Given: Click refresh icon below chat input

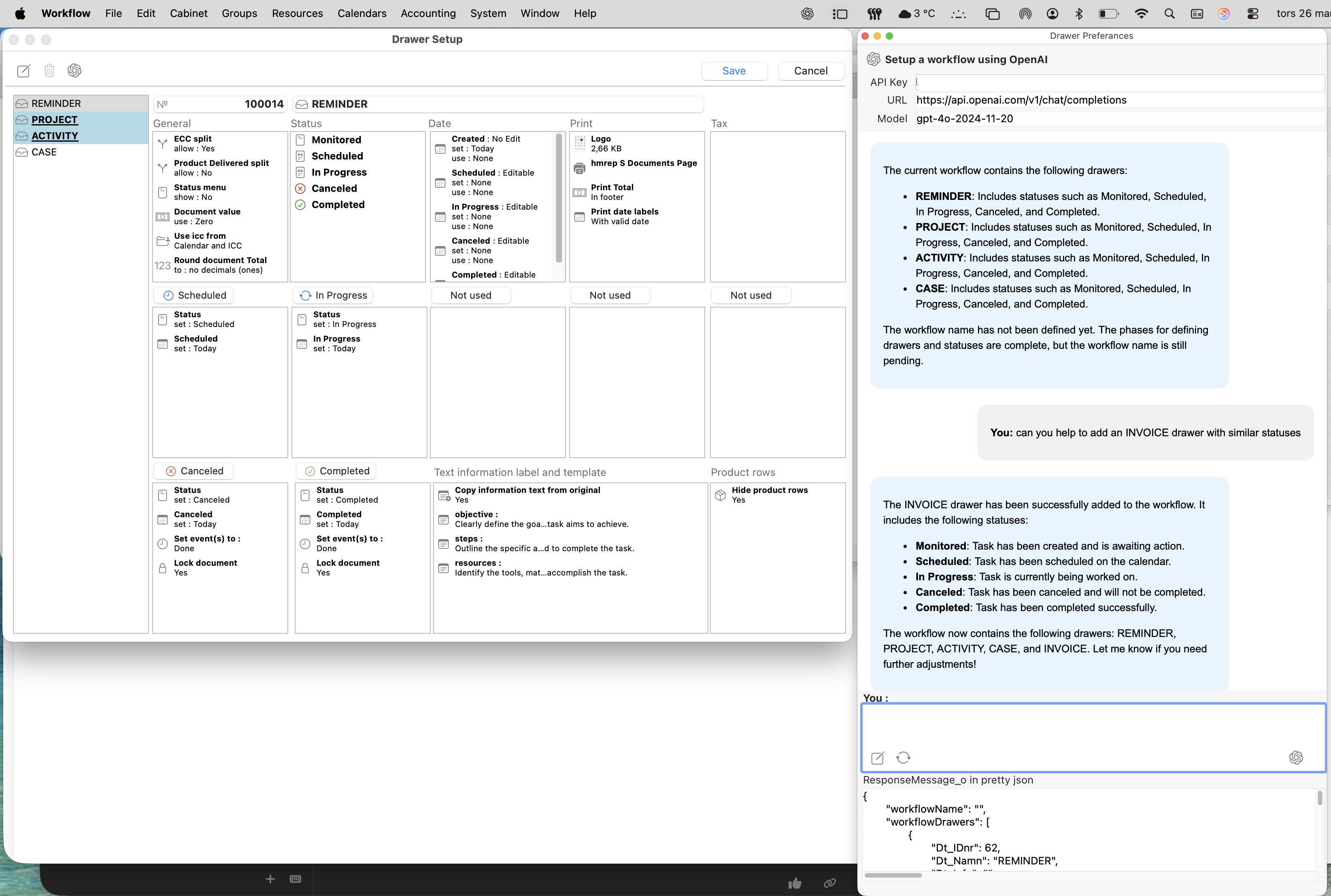Looking at the screenshot, I should 903,758.
